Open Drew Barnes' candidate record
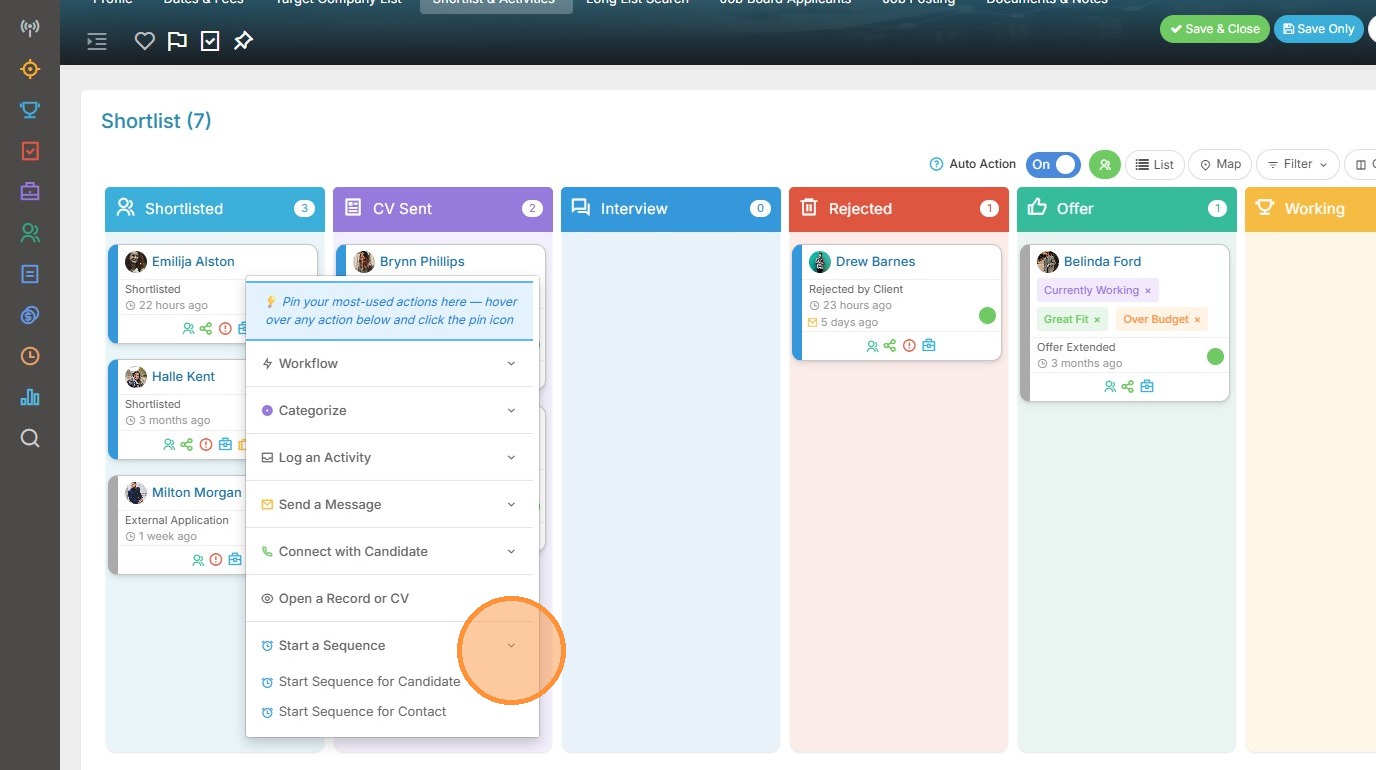Viewport: 1376px width, 770px height. 875,262
